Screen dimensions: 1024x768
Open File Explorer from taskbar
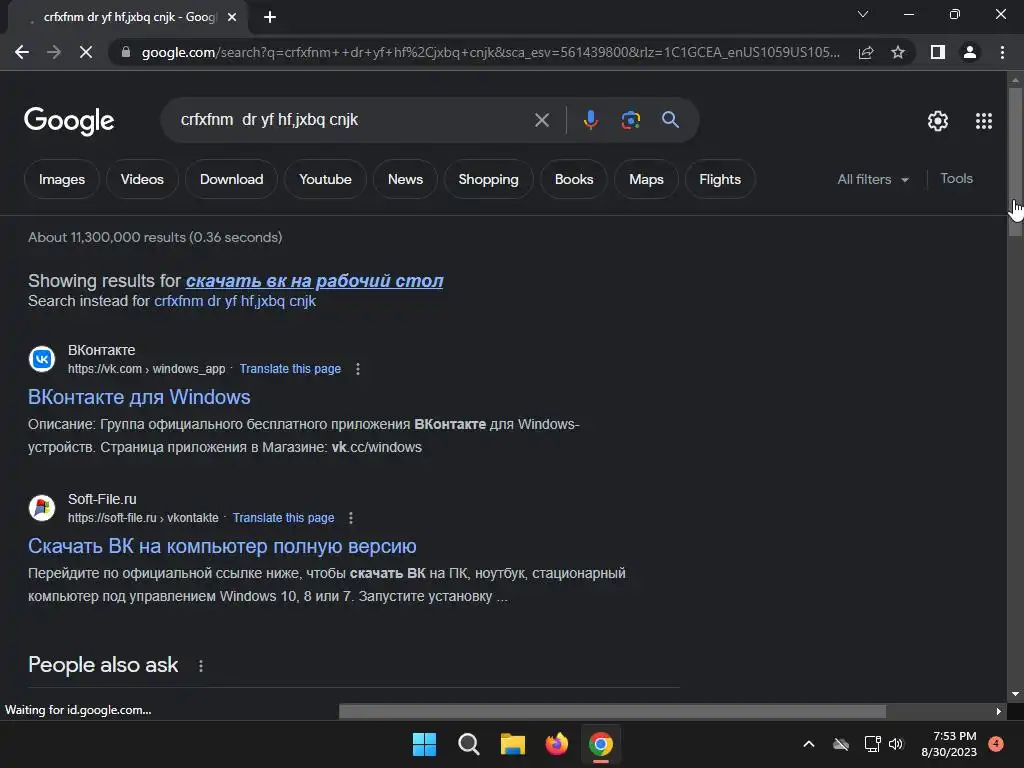point(513,744)
